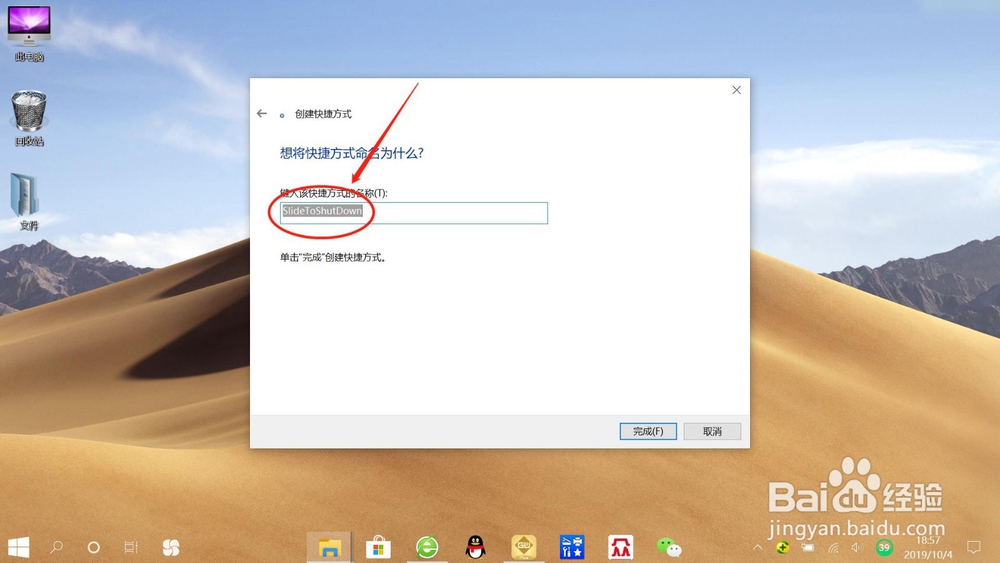Open green e browser from taskbar
This screenshot has height=563, width=1000.
[x=427, y=547]
